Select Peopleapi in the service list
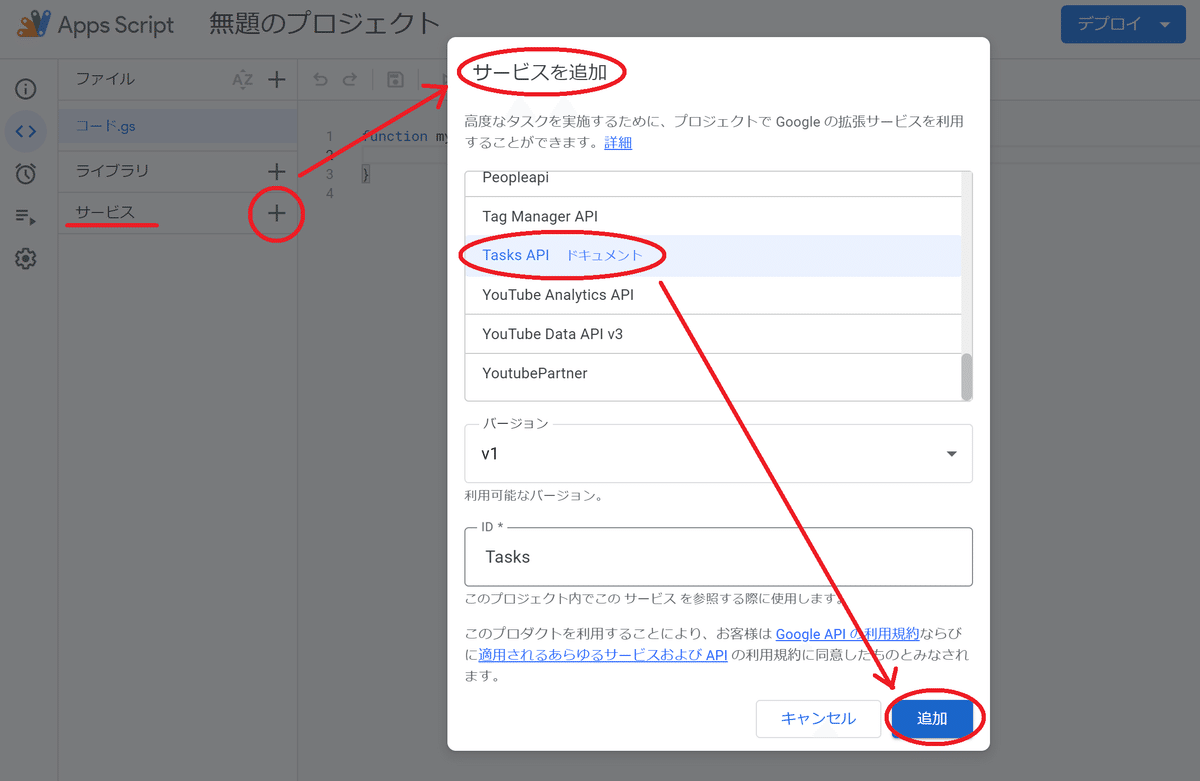 pyautogui.click(x=713, y=182)
